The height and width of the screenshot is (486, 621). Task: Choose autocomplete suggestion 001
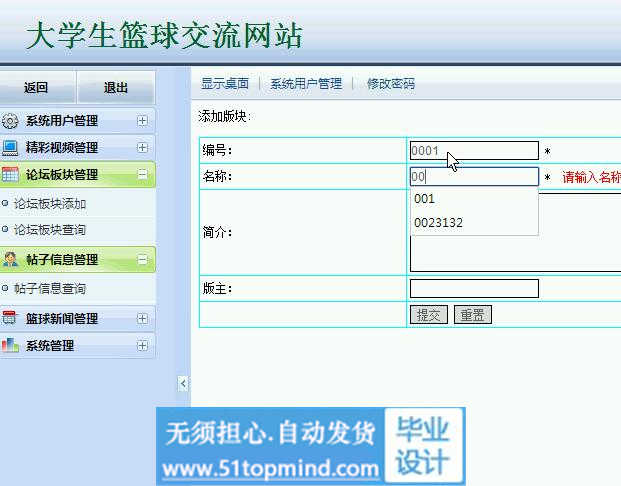pos(474,198)
